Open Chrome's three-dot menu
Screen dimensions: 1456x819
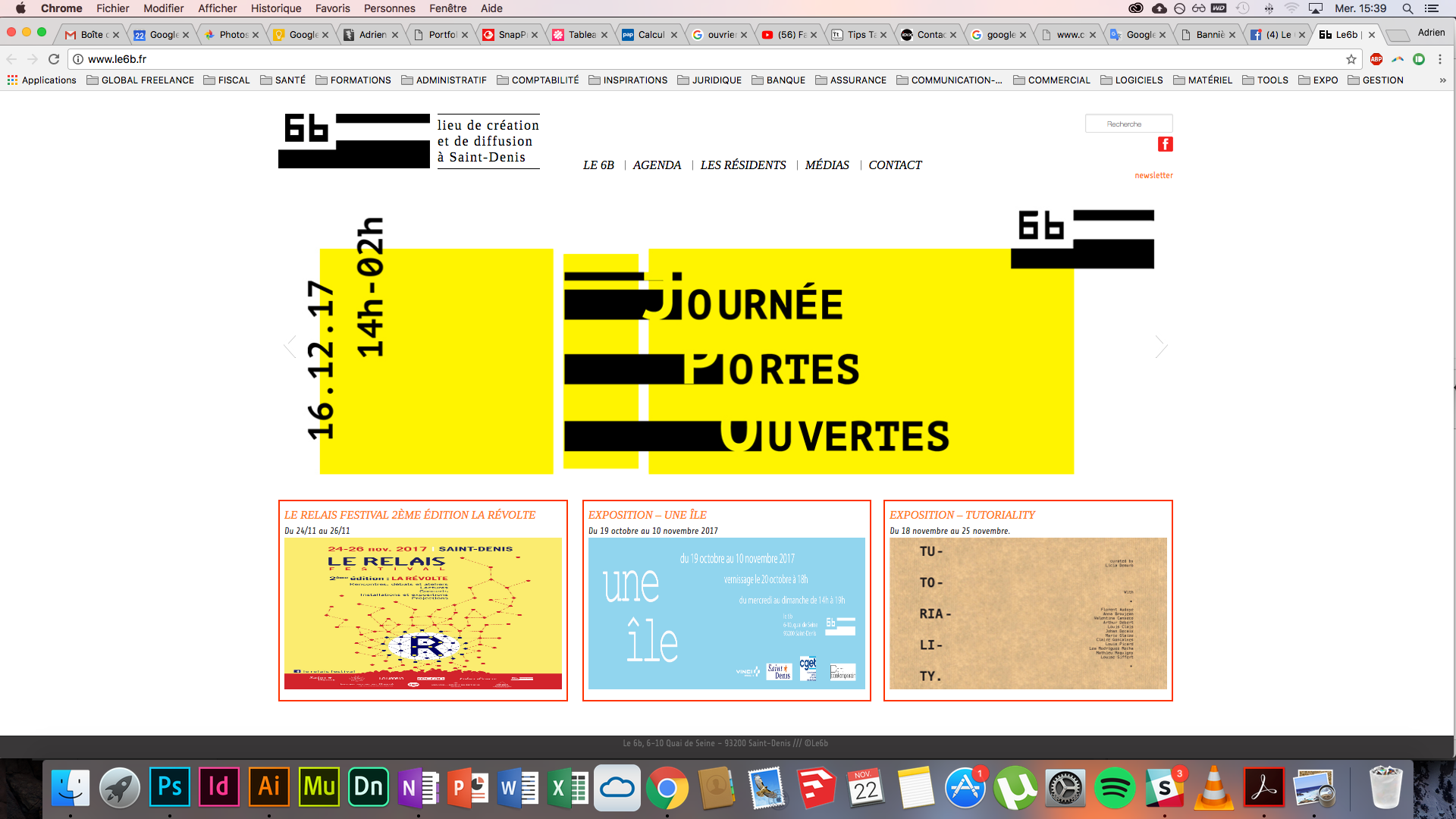pos(1440,59)
